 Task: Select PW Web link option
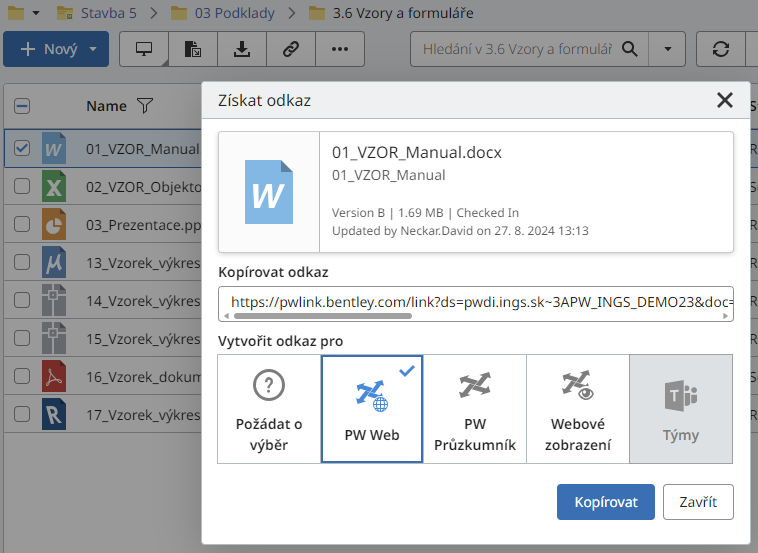(x=372, y=409)
